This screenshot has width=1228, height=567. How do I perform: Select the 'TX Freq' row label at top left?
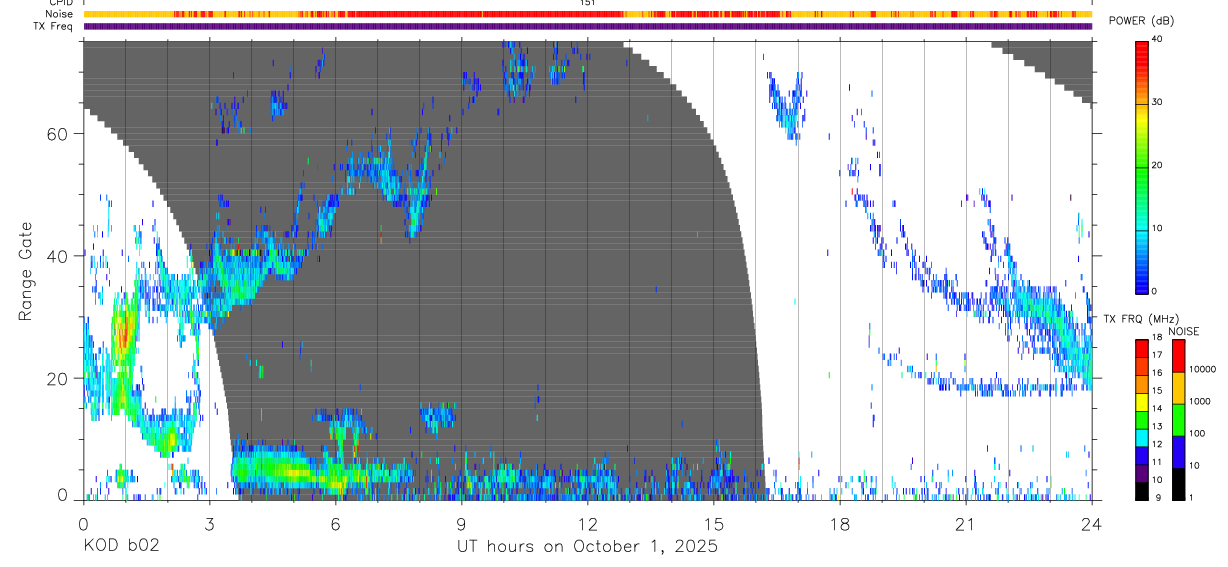click(54, 26)
